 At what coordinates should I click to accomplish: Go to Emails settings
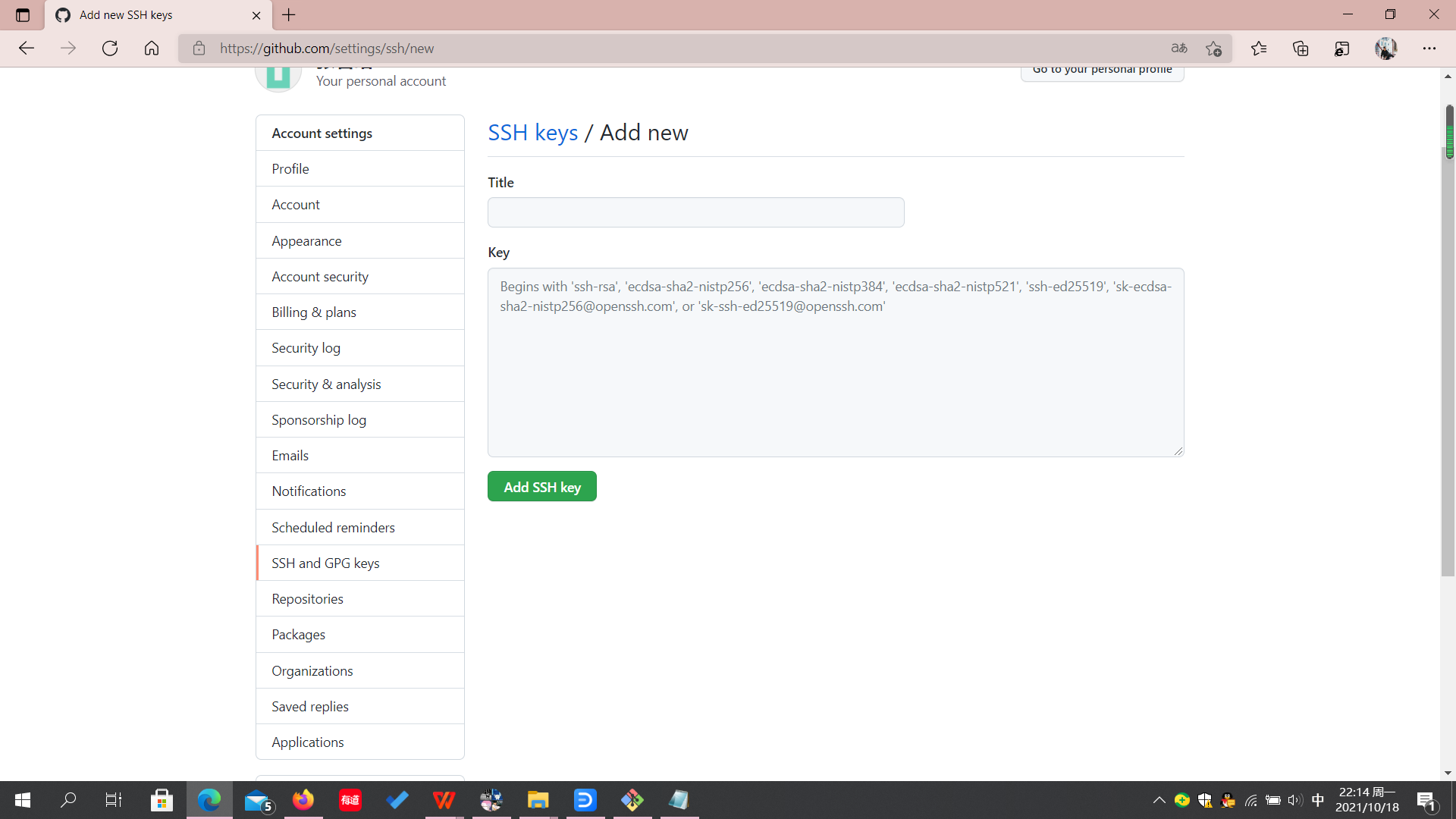point(360,455)
